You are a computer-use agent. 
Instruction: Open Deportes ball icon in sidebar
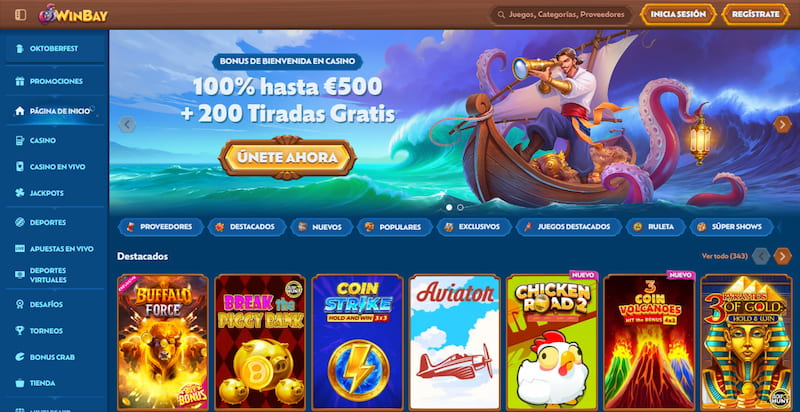20,222
